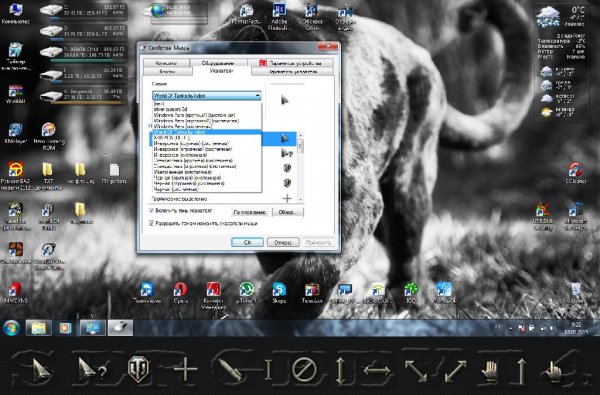Click the Отмена button

coord(283,242)
